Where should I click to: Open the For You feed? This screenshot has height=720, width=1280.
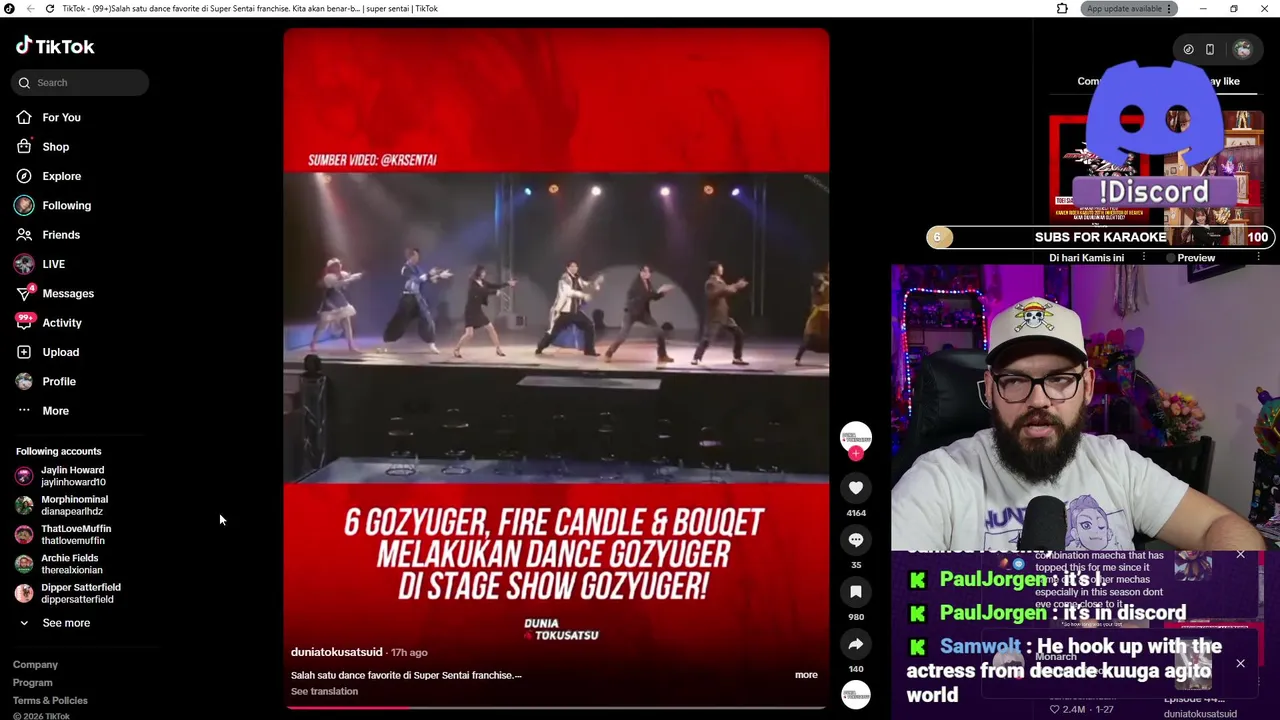click(61, 118)
